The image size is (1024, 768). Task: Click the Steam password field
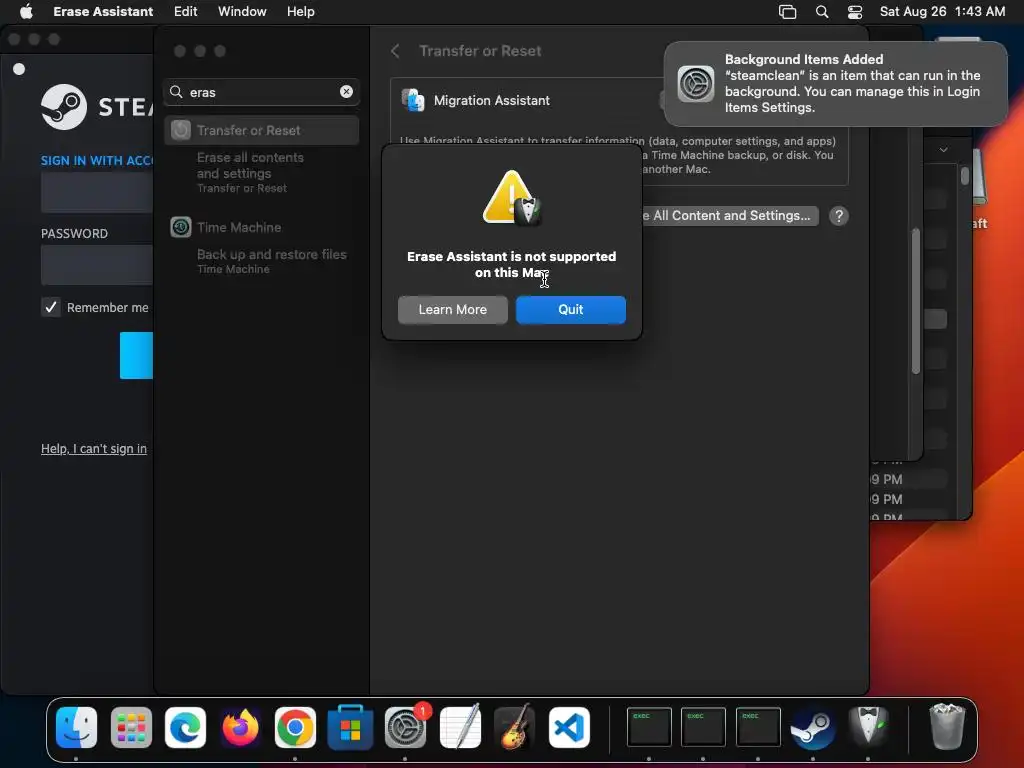[x=97, y=264]
